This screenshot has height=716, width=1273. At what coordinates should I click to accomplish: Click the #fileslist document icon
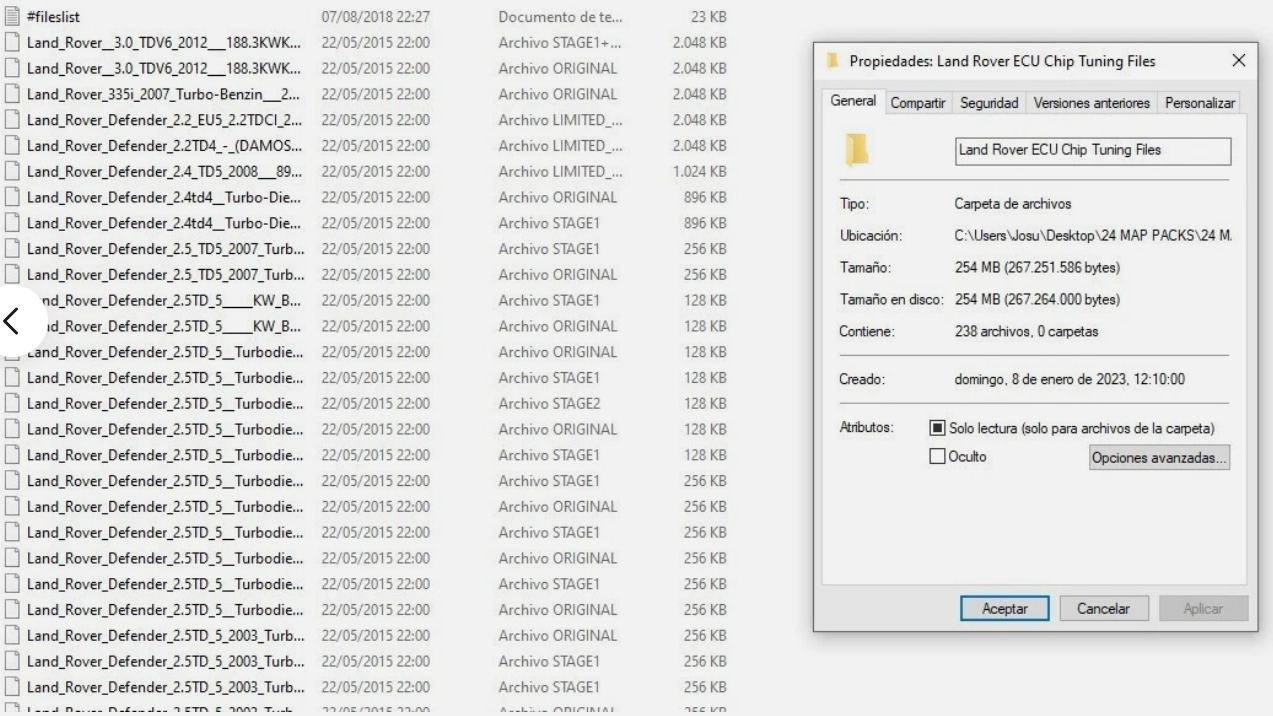coord(11,15)
